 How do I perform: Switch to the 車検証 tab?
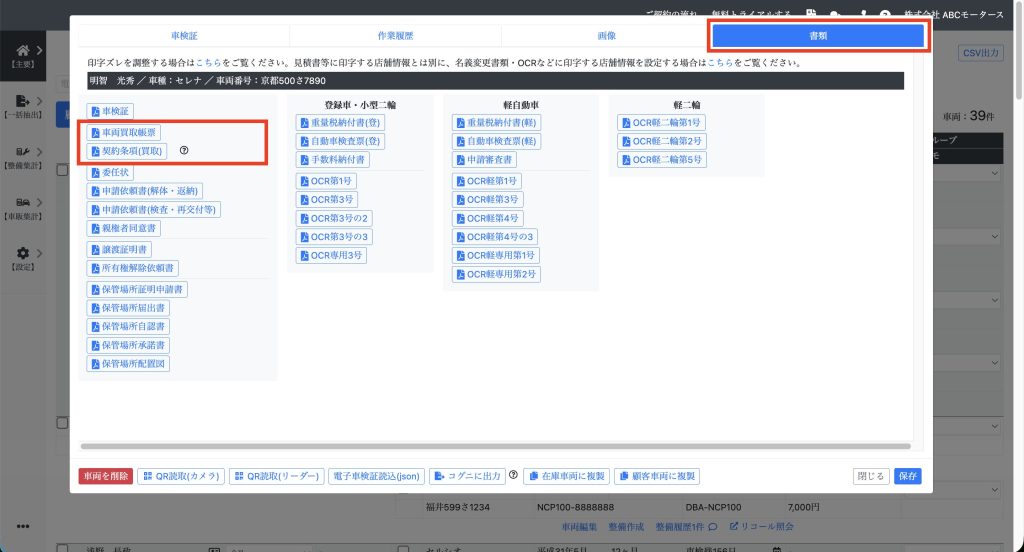point(184,35)
